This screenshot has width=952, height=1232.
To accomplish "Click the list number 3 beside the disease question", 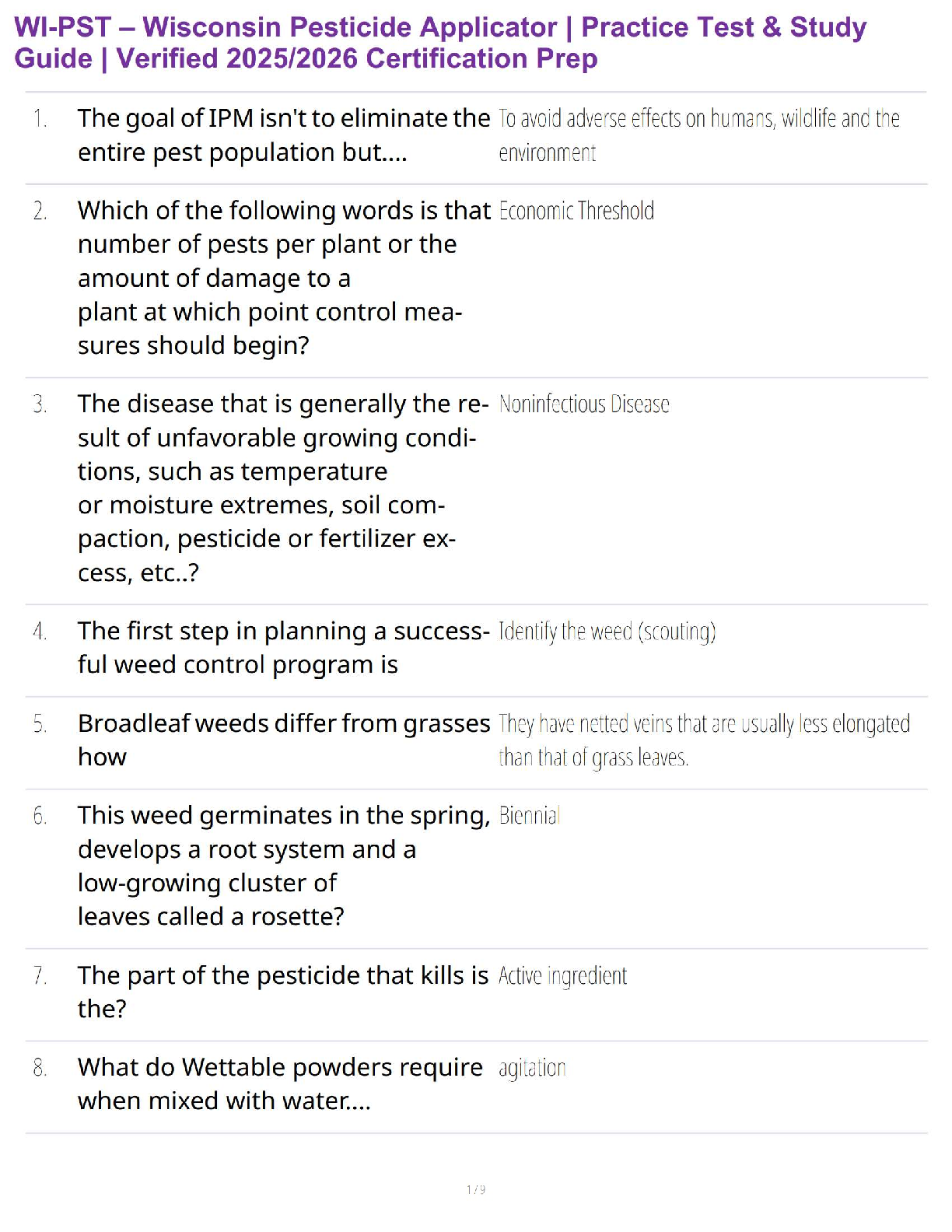I will pos(40,404).
